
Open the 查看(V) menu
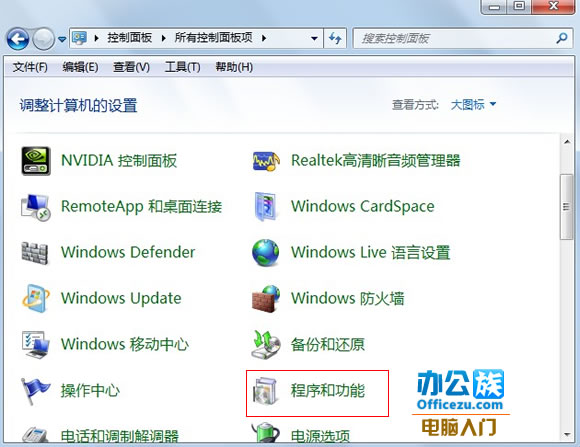click(131, 67)
